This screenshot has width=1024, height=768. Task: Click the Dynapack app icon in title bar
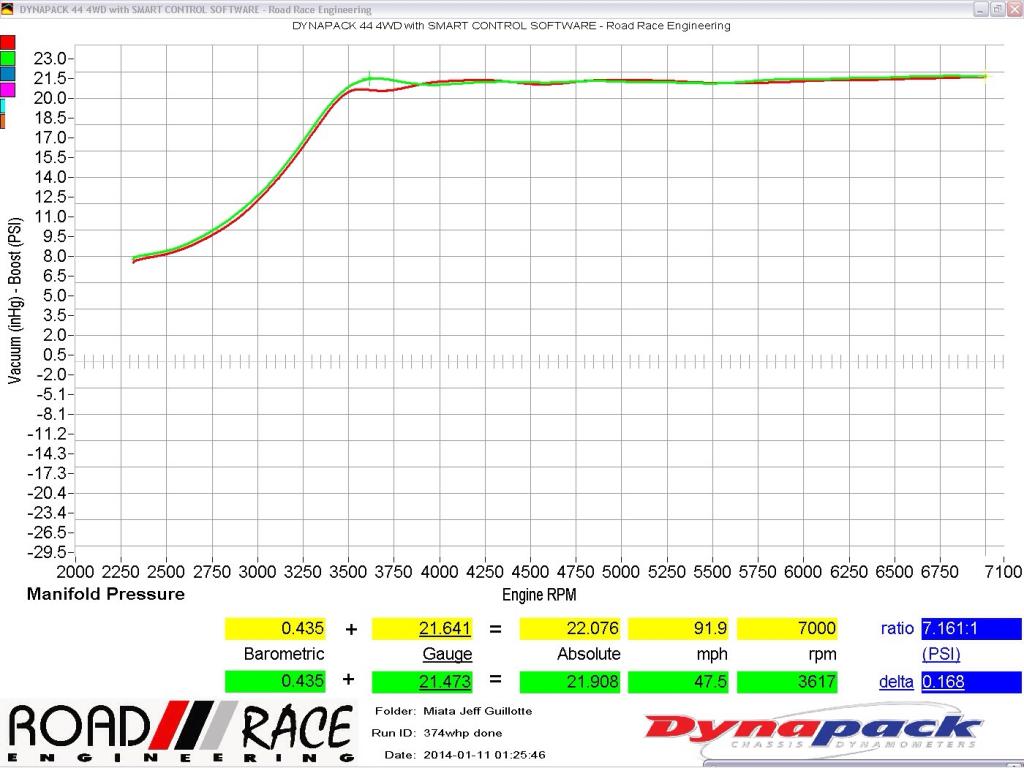tap(7, 9)
